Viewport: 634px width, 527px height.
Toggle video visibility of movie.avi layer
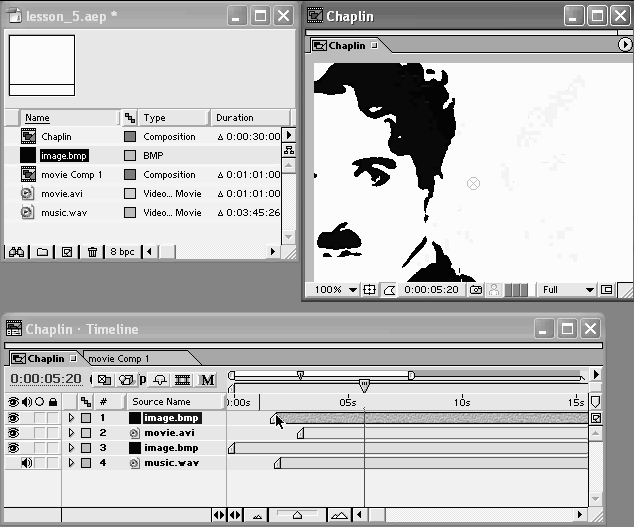(14, 433)
